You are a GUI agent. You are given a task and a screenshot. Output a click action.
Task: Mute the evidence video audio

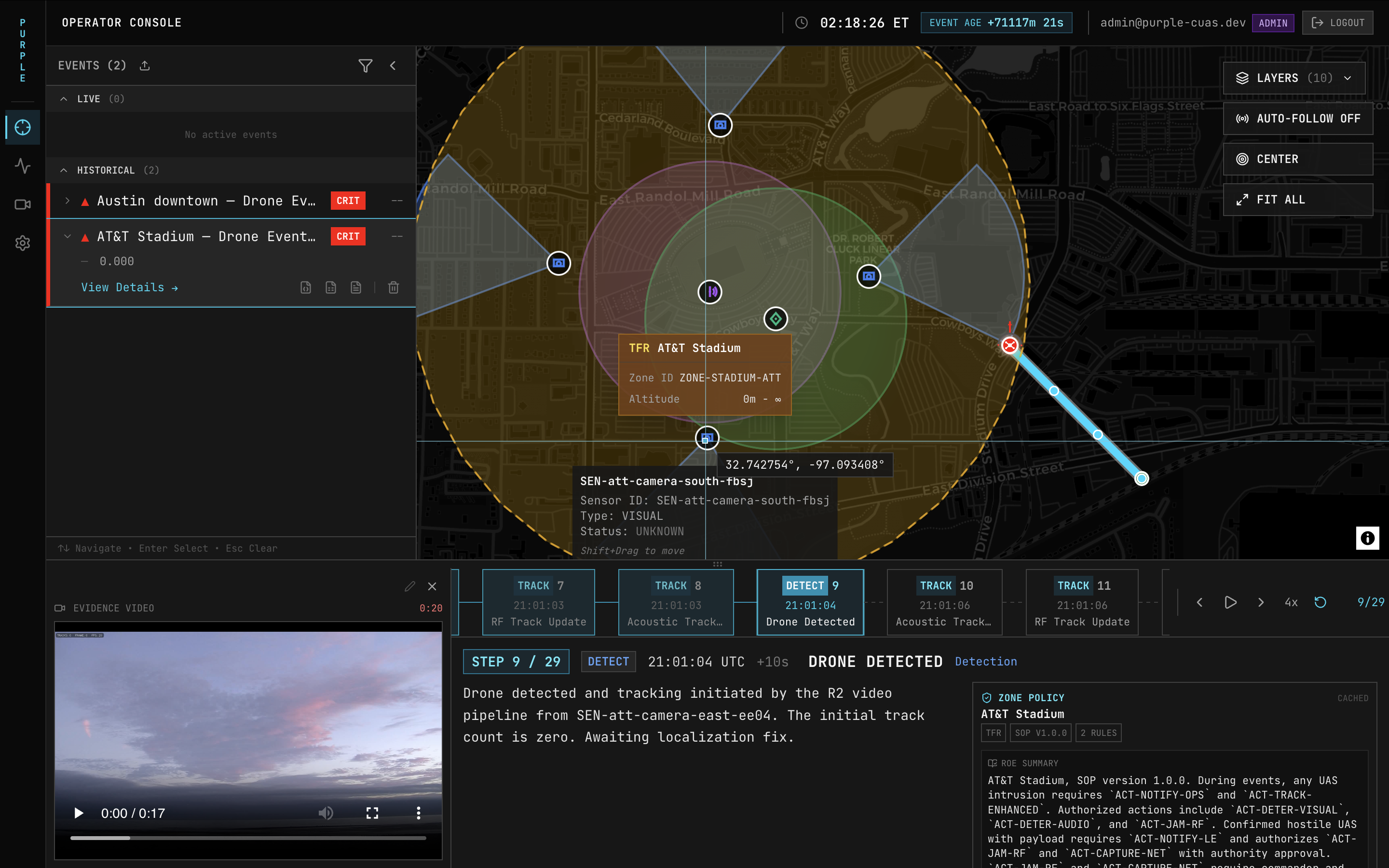pos(326,813)
